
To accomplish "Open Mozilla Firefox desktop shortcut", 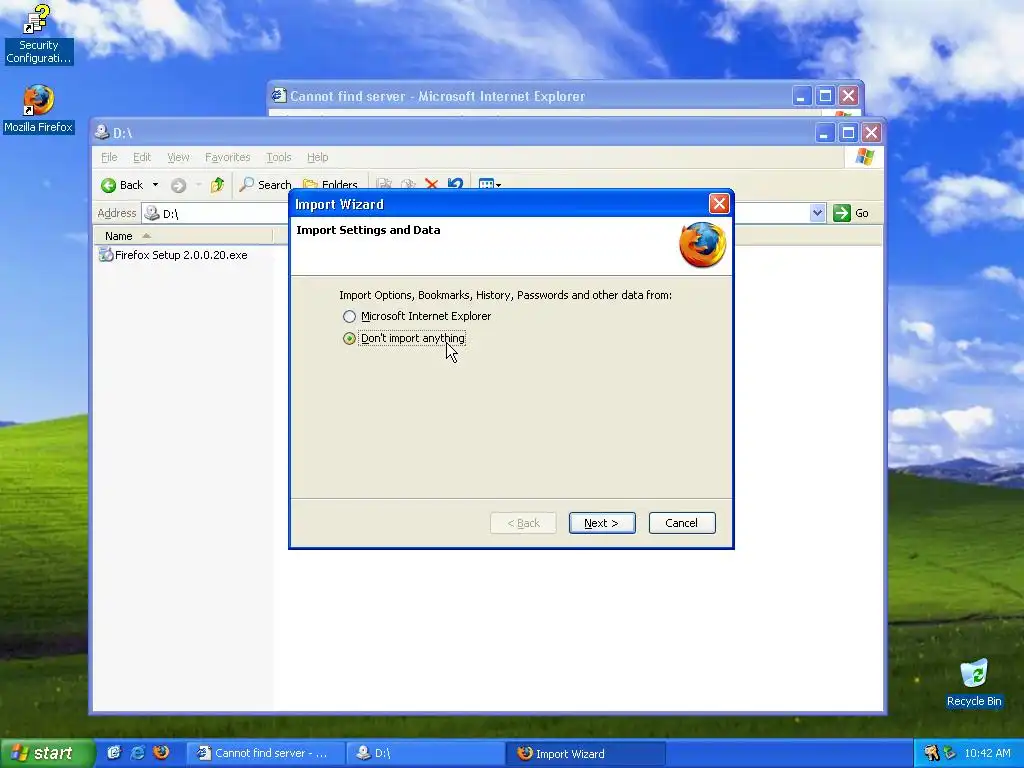I will point(38,109).
